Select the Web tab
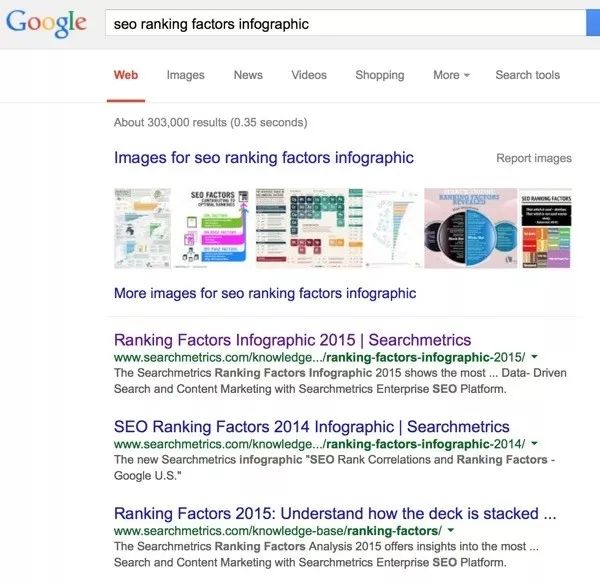Image resolution: width=600 pixels, height=581 pixels. pos(126,75)
